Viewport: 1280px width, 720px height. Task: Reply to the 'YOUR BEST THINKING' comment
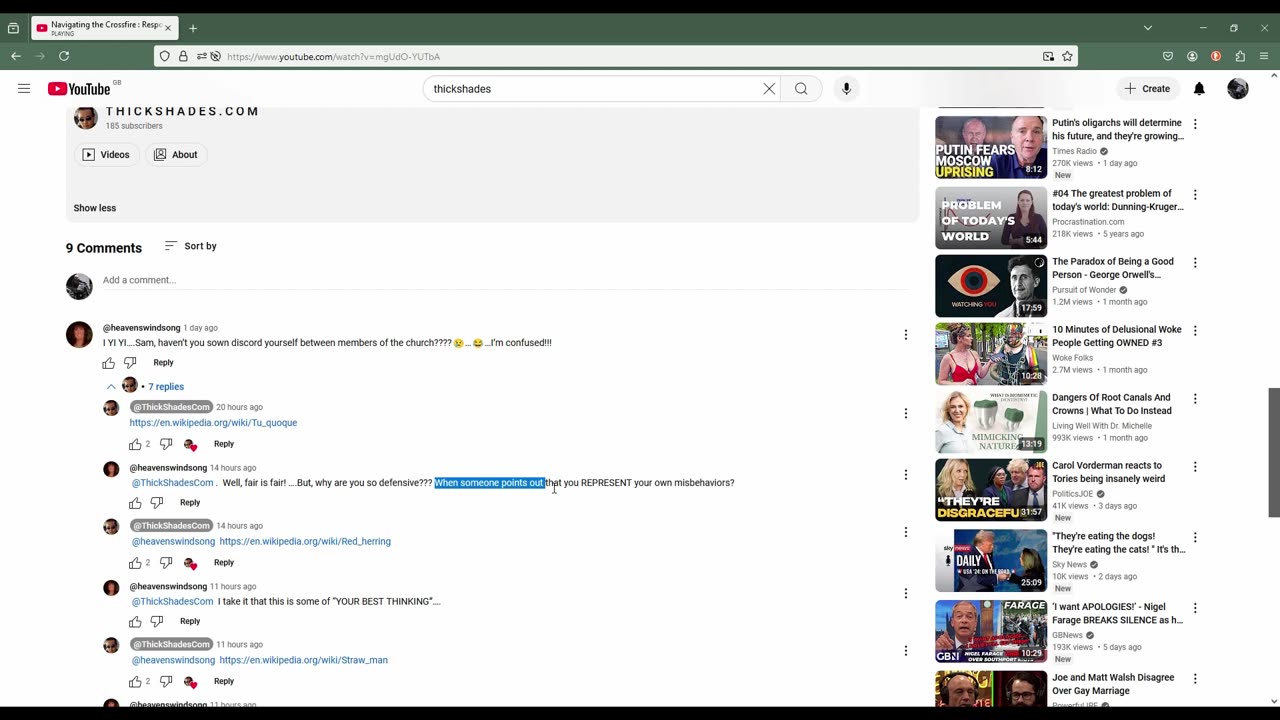click(189, 622)
